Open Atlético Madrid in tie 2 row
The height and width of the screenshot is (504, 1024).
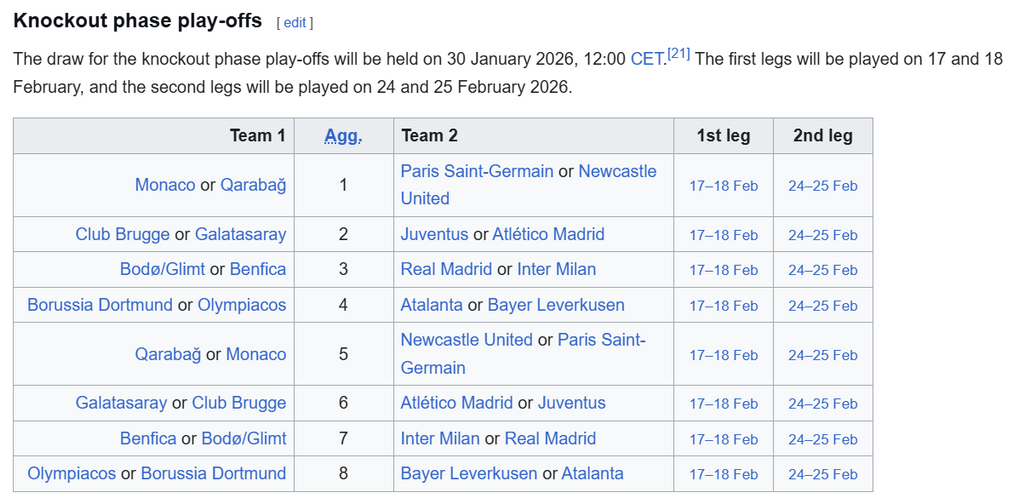point(548,234)
